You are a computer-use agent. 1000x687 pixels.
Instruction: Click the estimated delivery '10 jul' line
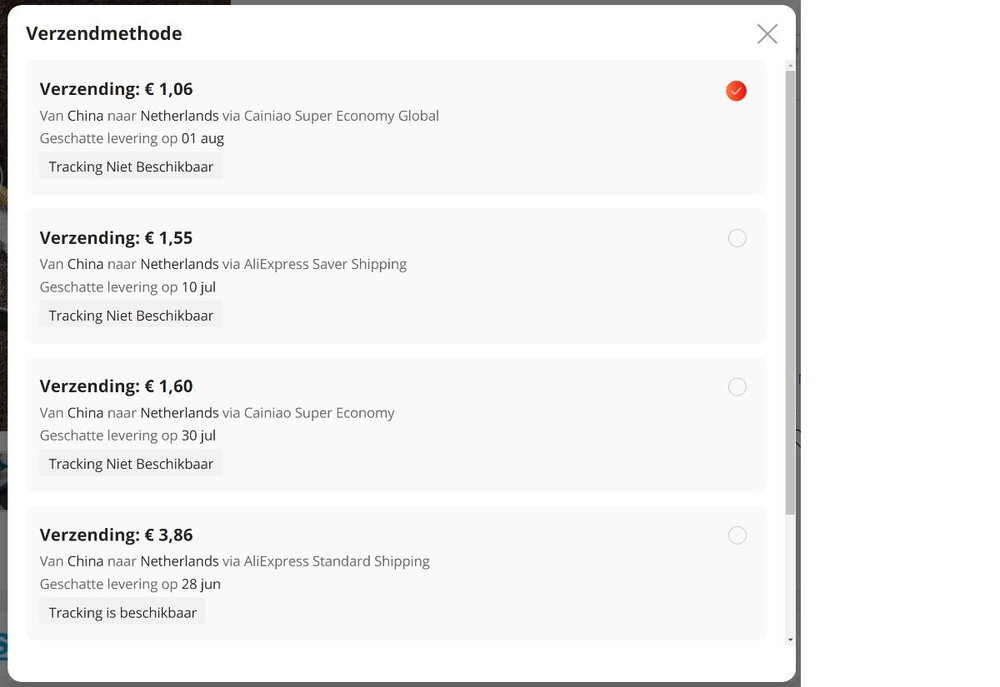click(128, 287)
